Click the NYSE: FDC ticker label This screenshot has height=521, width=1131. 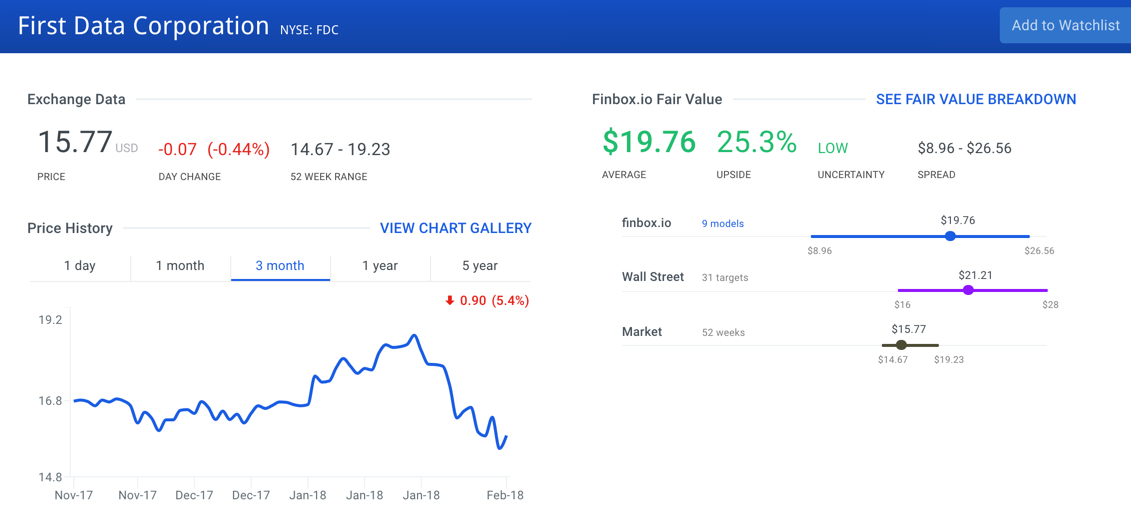(310, 30)
